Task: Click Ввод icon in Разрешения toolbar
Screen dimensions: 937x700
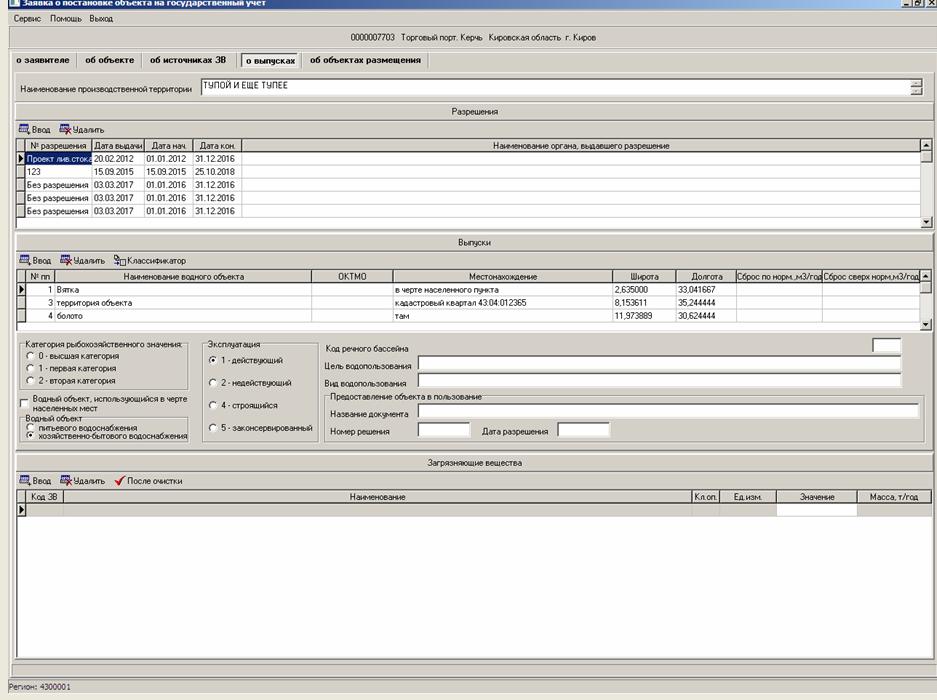Action: point(25,129)
